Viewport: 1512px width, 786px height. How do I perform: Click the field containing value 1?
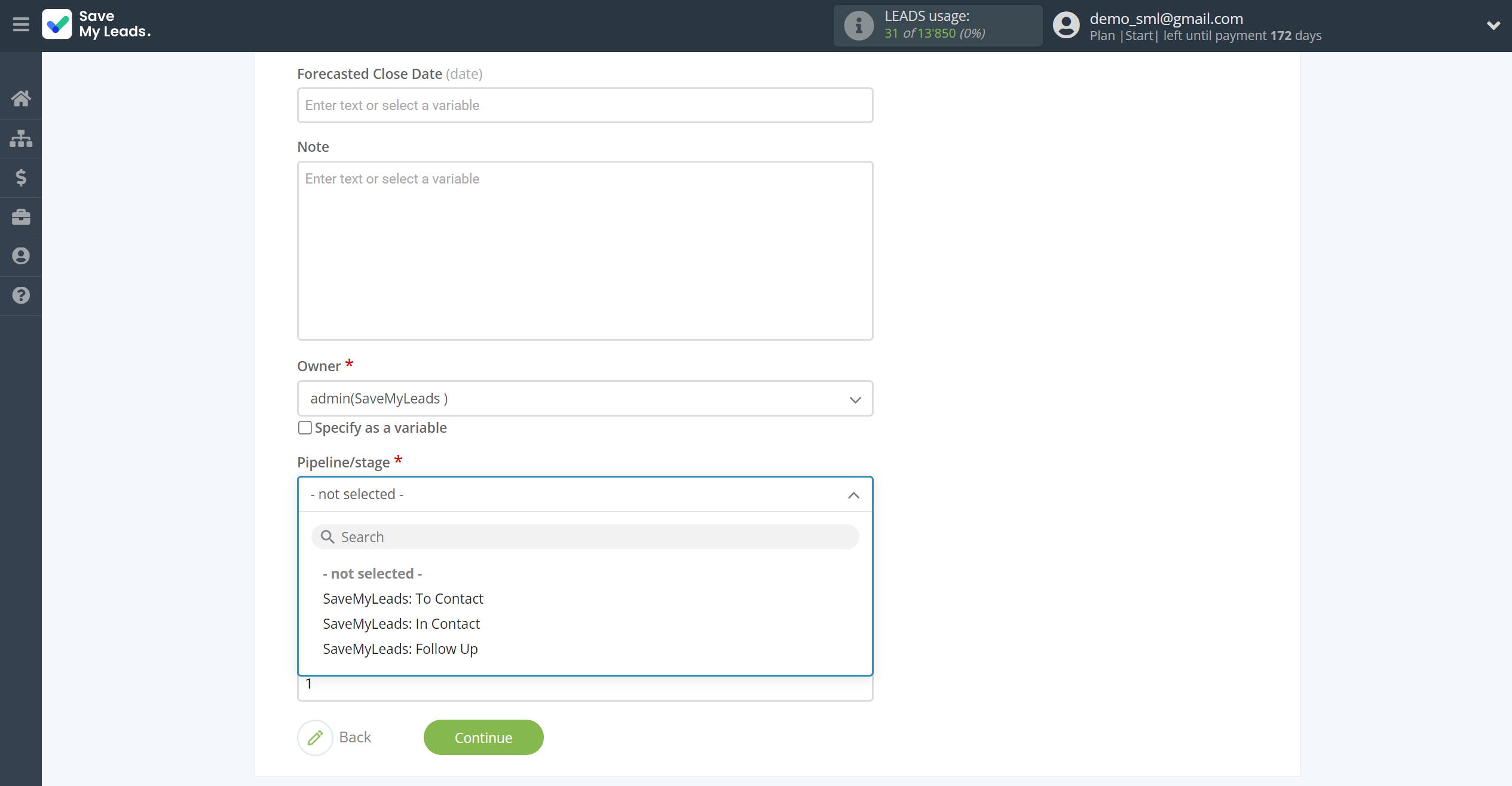[x=585, y=688]
